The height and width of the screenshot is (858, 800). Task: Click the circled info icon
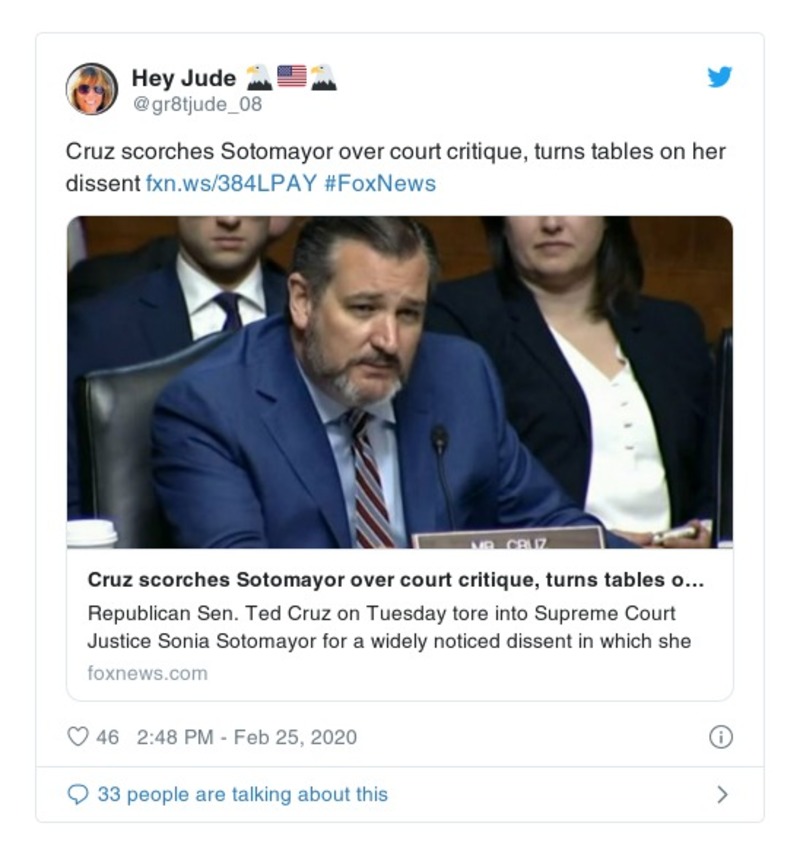720,738
